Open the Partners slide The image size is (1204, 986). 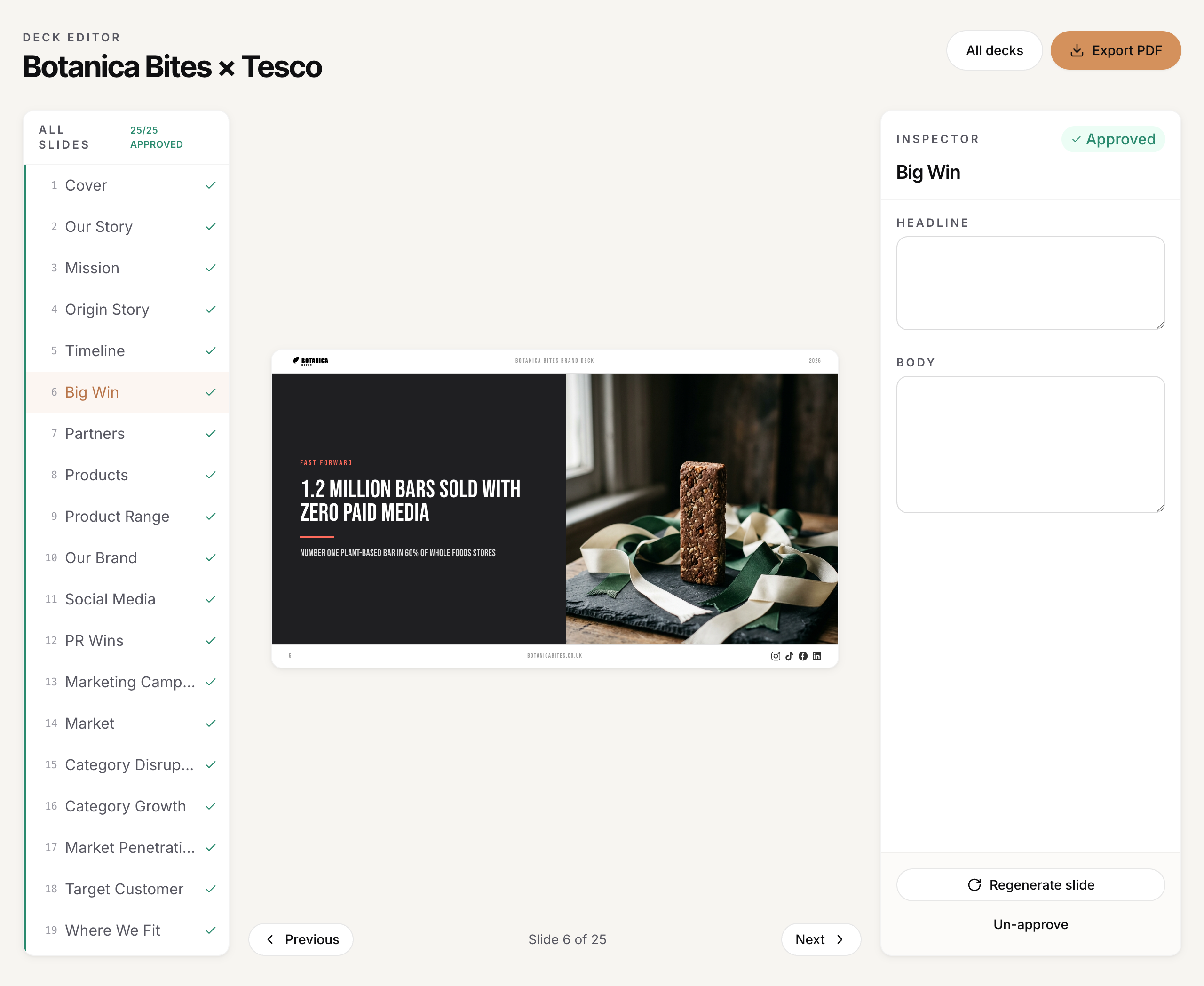point(128,434)
